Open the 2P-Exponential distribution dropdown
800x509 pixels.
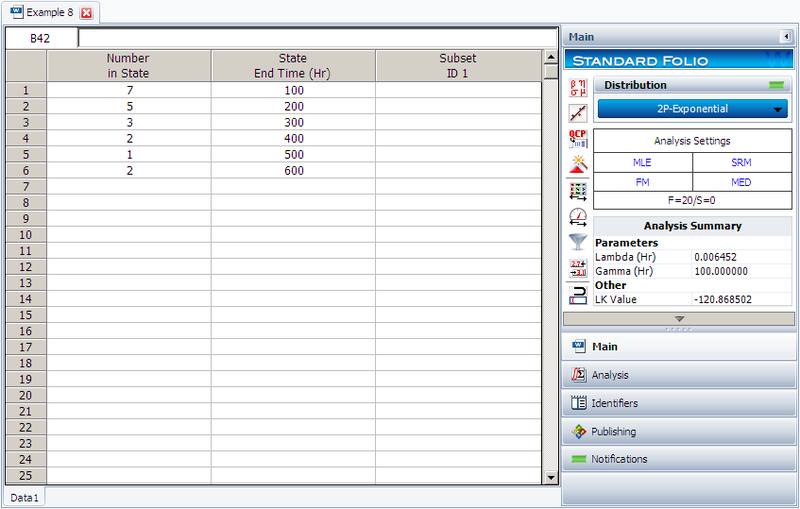(692, 109)
